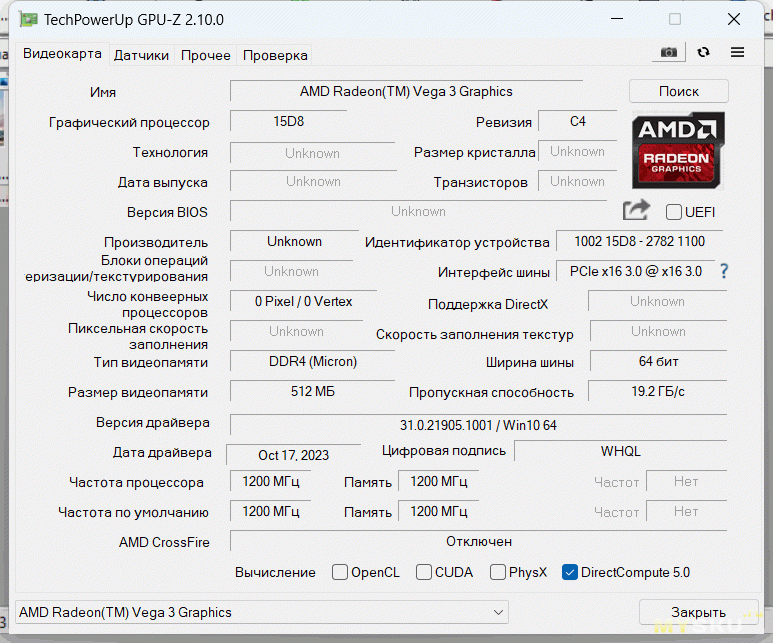The image size is (773, 643).
Task: Click the AMD Radeon Graphics logo
Action: [x=678, y=150]
